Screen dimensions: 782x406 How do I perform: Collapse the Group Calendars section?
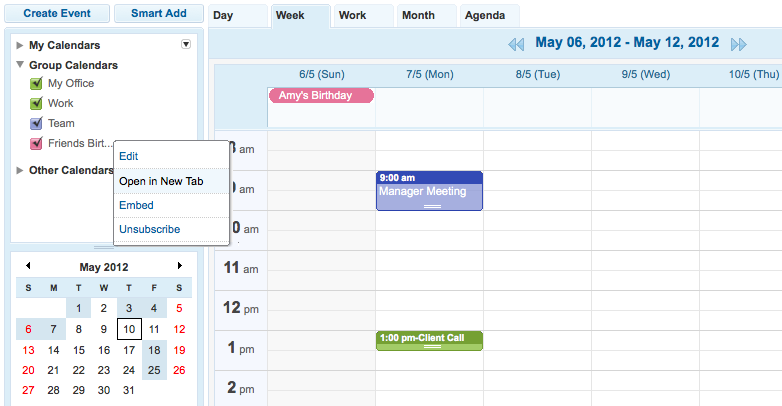[20, 65]
